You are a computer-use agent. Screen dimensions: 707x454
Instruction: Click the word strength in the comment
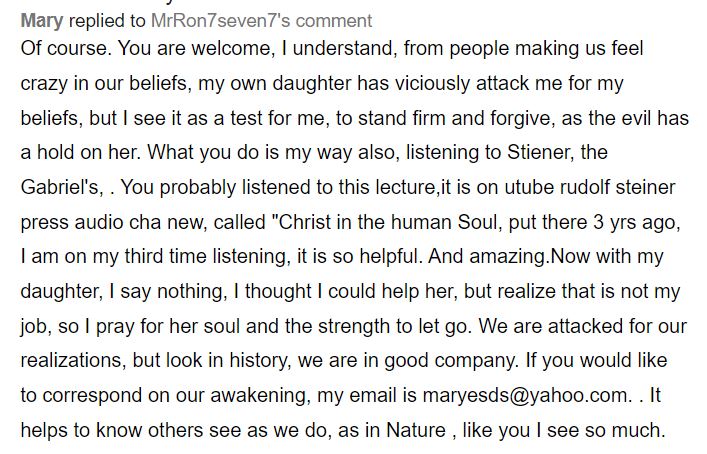(354, 326)
